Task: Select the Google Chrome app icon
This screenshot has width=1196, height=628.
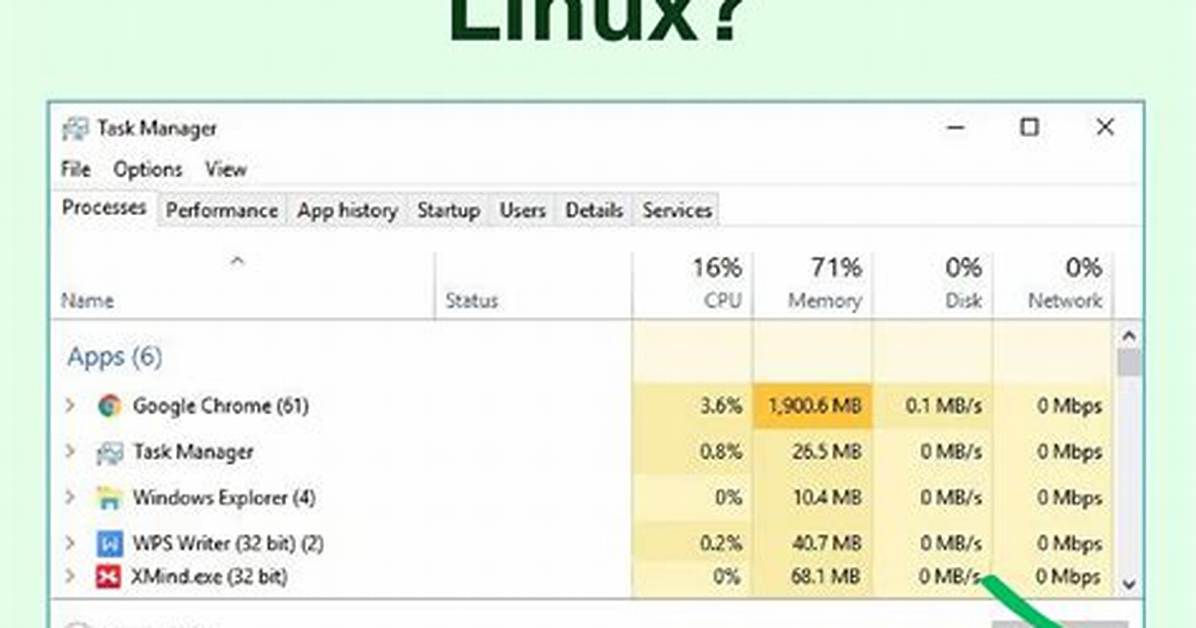Action: pos(109,406)
